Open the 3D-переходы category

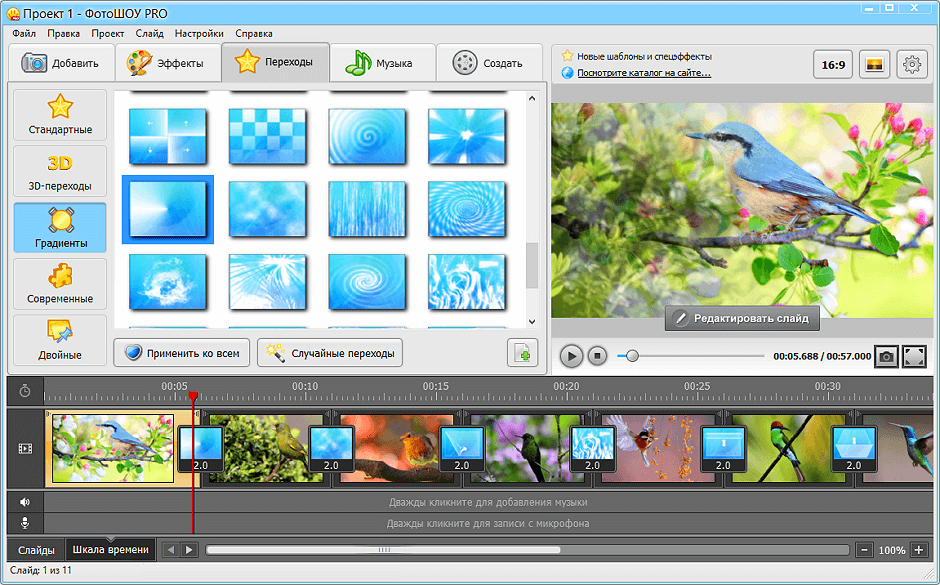point(60,171)
